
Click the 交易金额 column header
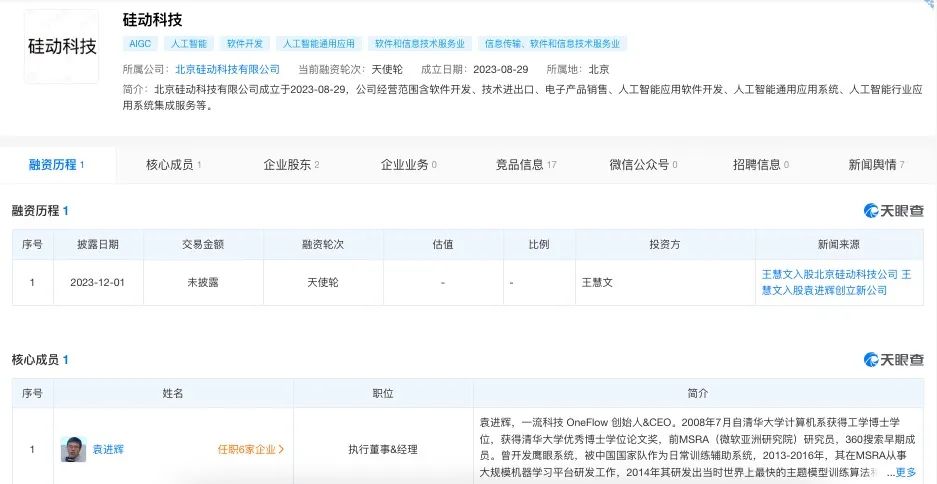(203, 244)
